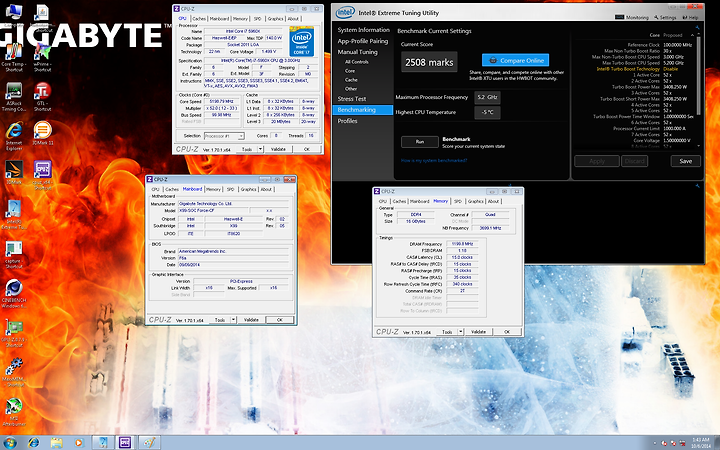Open Internet Explorer from the taskbar

[34, 443]
